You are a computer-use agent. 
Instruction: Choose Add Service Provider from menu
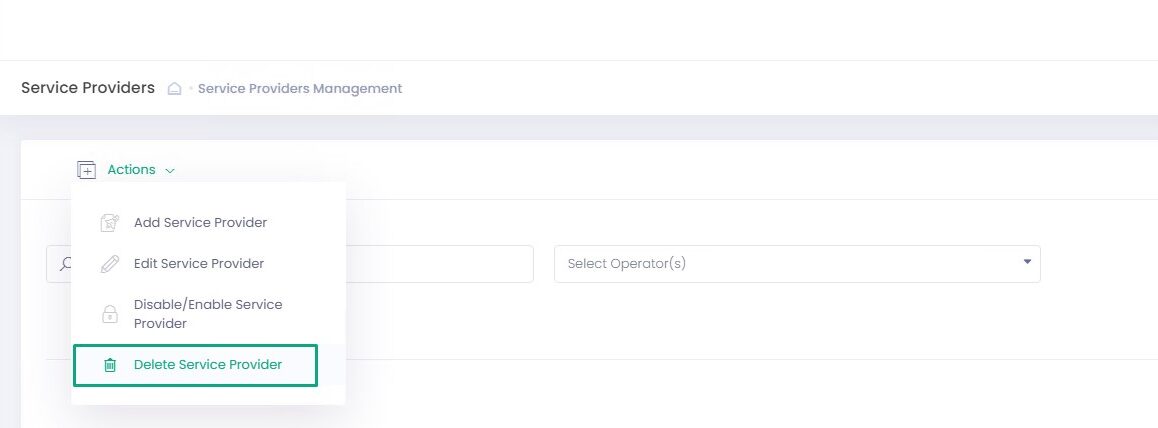coord(200,223)
